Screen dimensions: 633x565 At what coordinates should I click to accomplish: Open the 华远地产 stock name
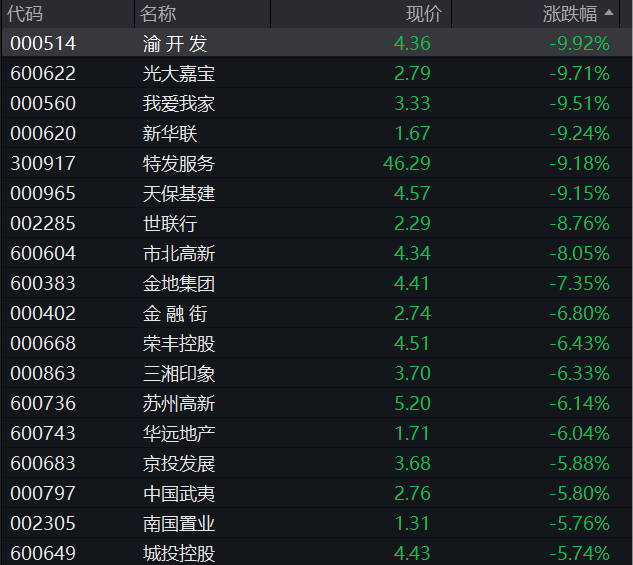pyautogui.click(x=179, y=433)
